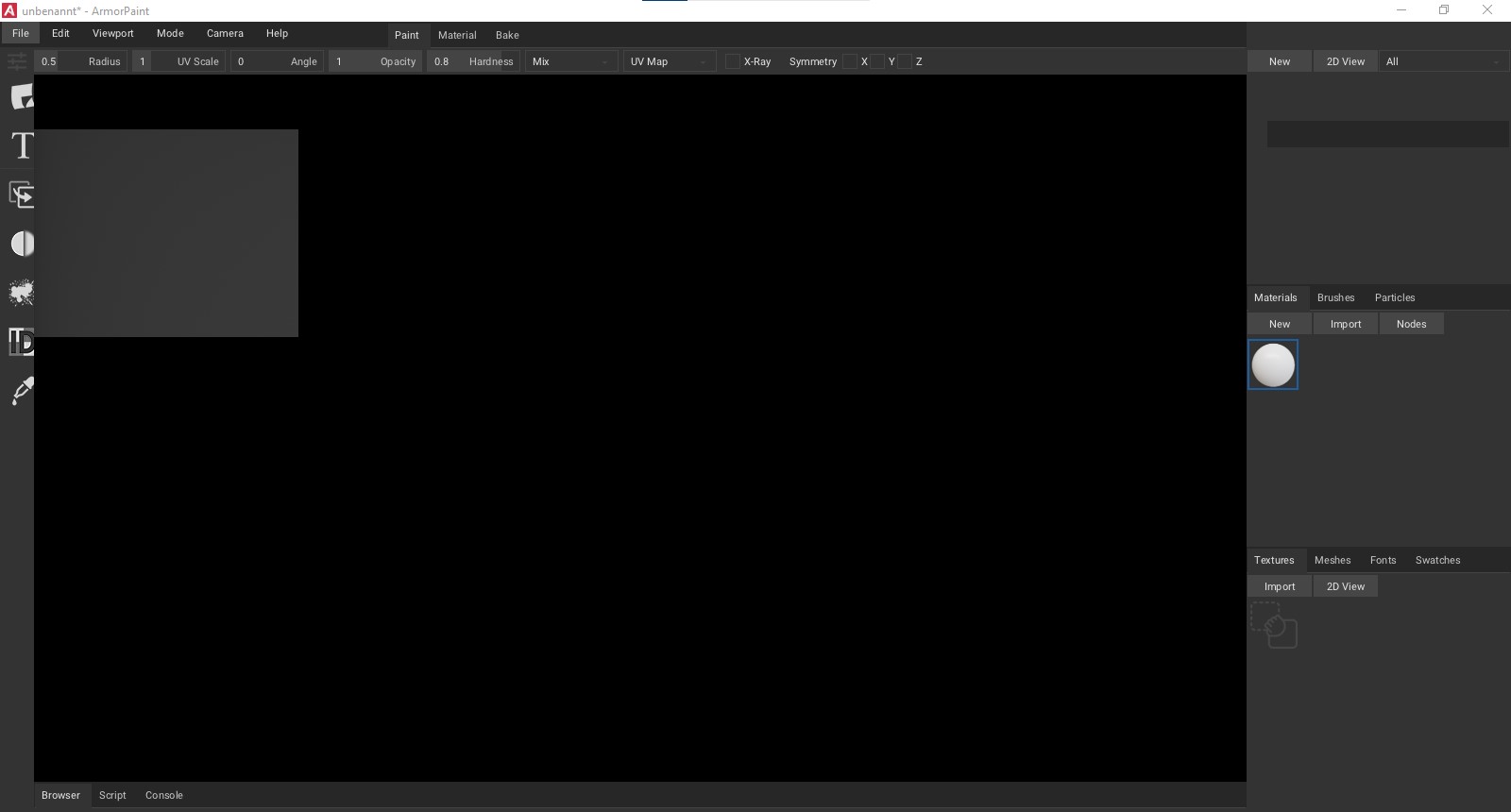Switch to the Brushes tab
Viewport: 1511px width, 812px height.
pos(1335,297)
